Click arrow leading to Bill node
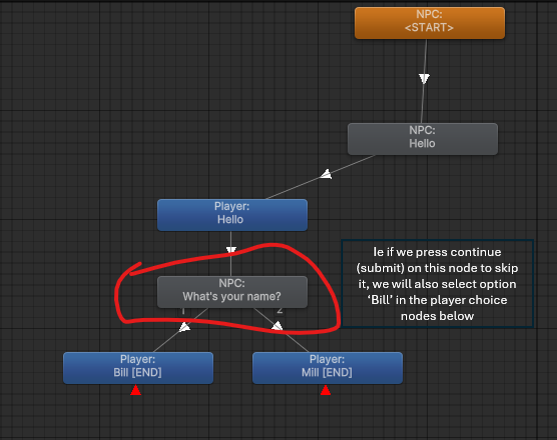 (x=184, y=327)
